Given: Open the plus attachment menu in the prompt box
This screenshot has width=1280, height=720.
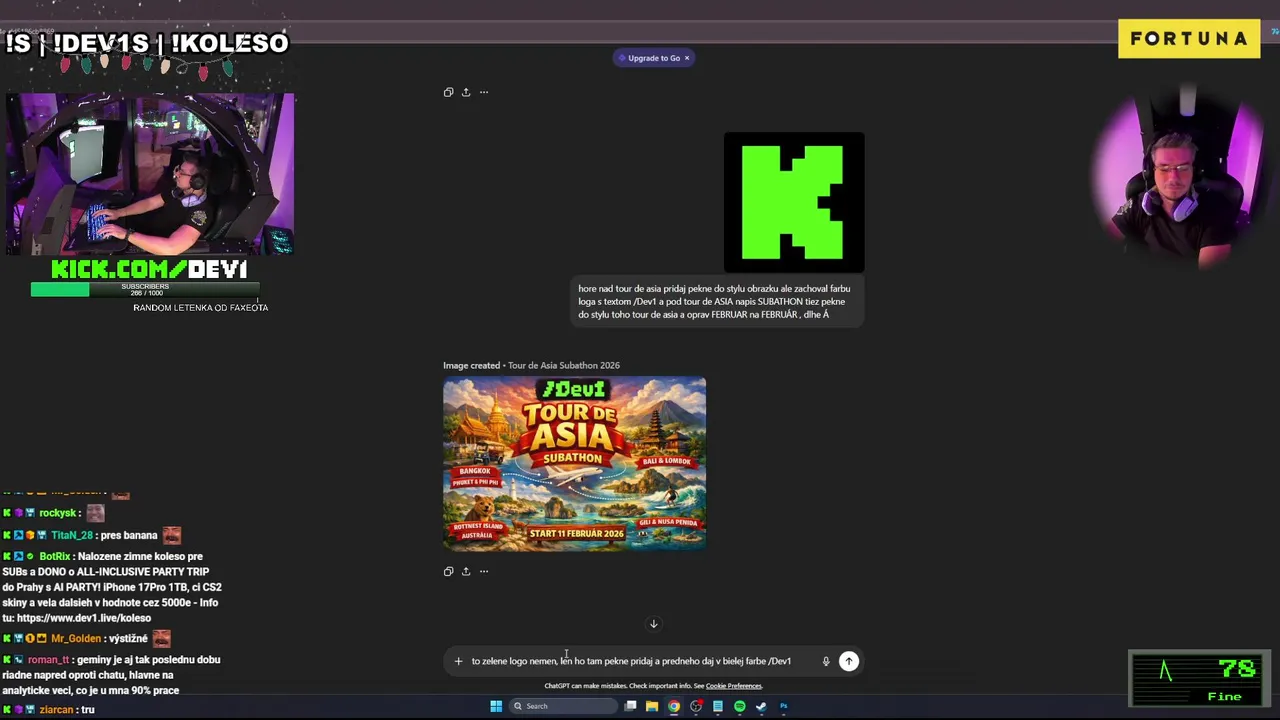Looking at the screenshot, I should pyautogui.click(x=458, y=661).
